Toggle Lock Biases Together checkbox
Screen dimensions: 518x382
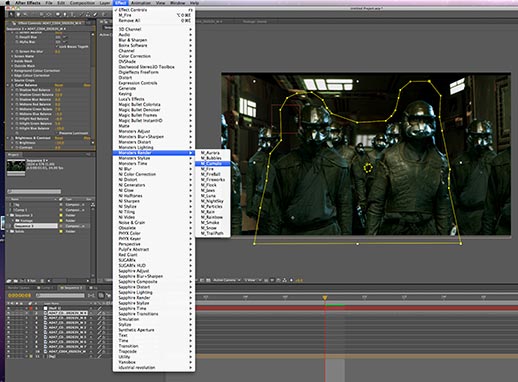point(57,47)
